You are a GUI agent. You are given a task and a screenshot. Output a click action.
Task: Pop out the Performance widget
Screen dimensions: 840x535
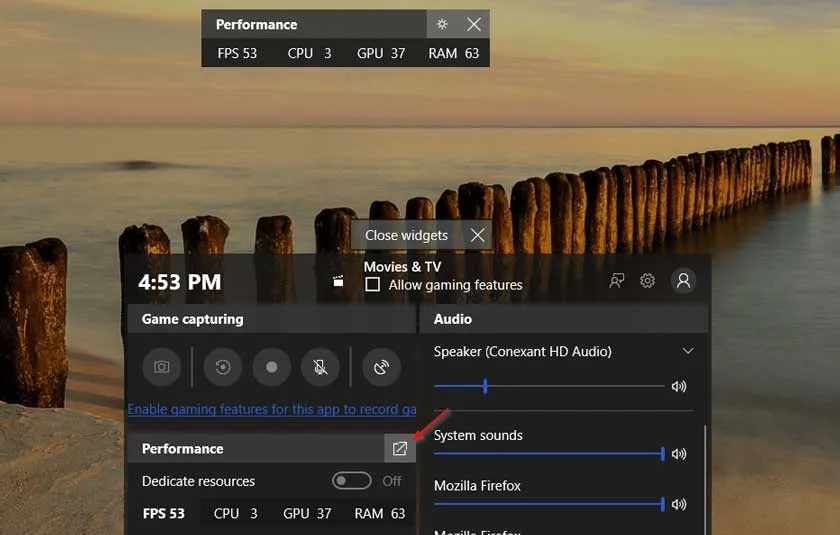point(400,449)
